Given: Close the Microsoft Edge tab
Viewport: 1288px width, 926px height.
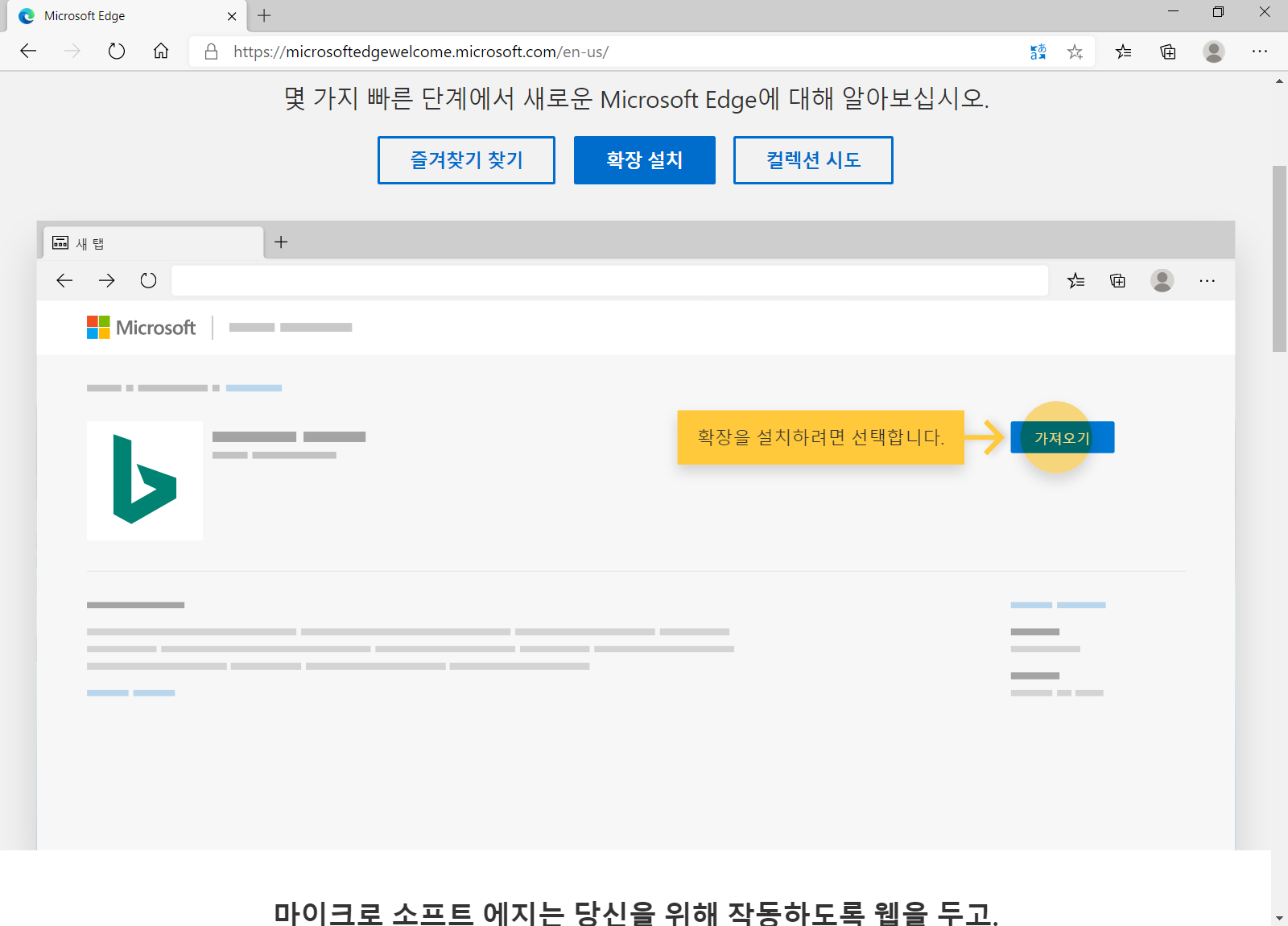Looking at the screenshot, I should (x=232, y=16).
